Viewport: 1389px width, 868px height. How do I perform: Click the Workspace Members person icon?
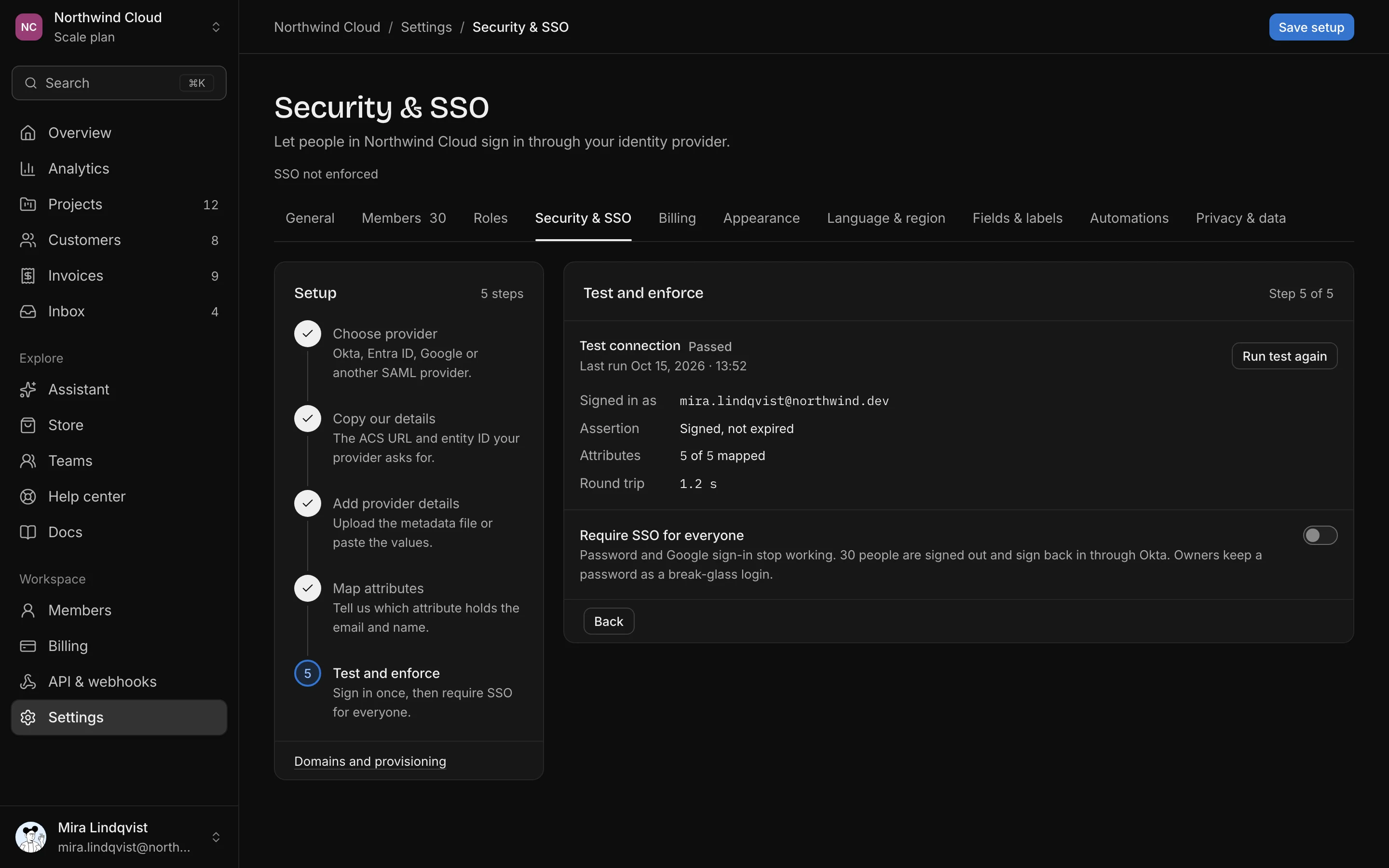[27, 610]
